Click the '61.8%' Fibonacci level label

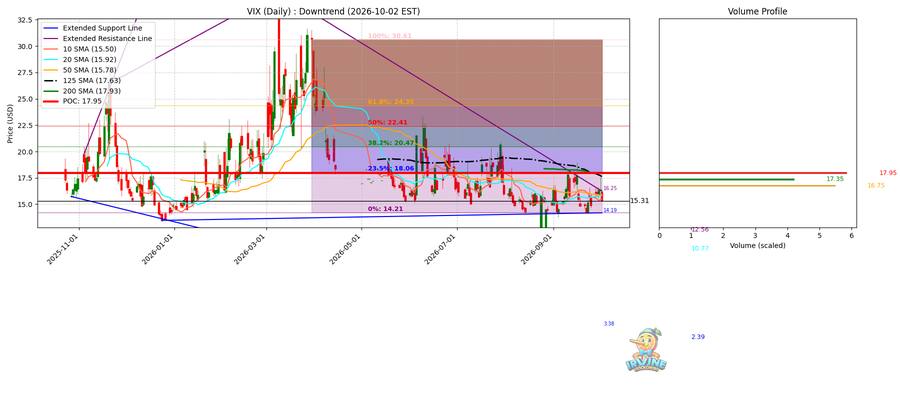391,102
